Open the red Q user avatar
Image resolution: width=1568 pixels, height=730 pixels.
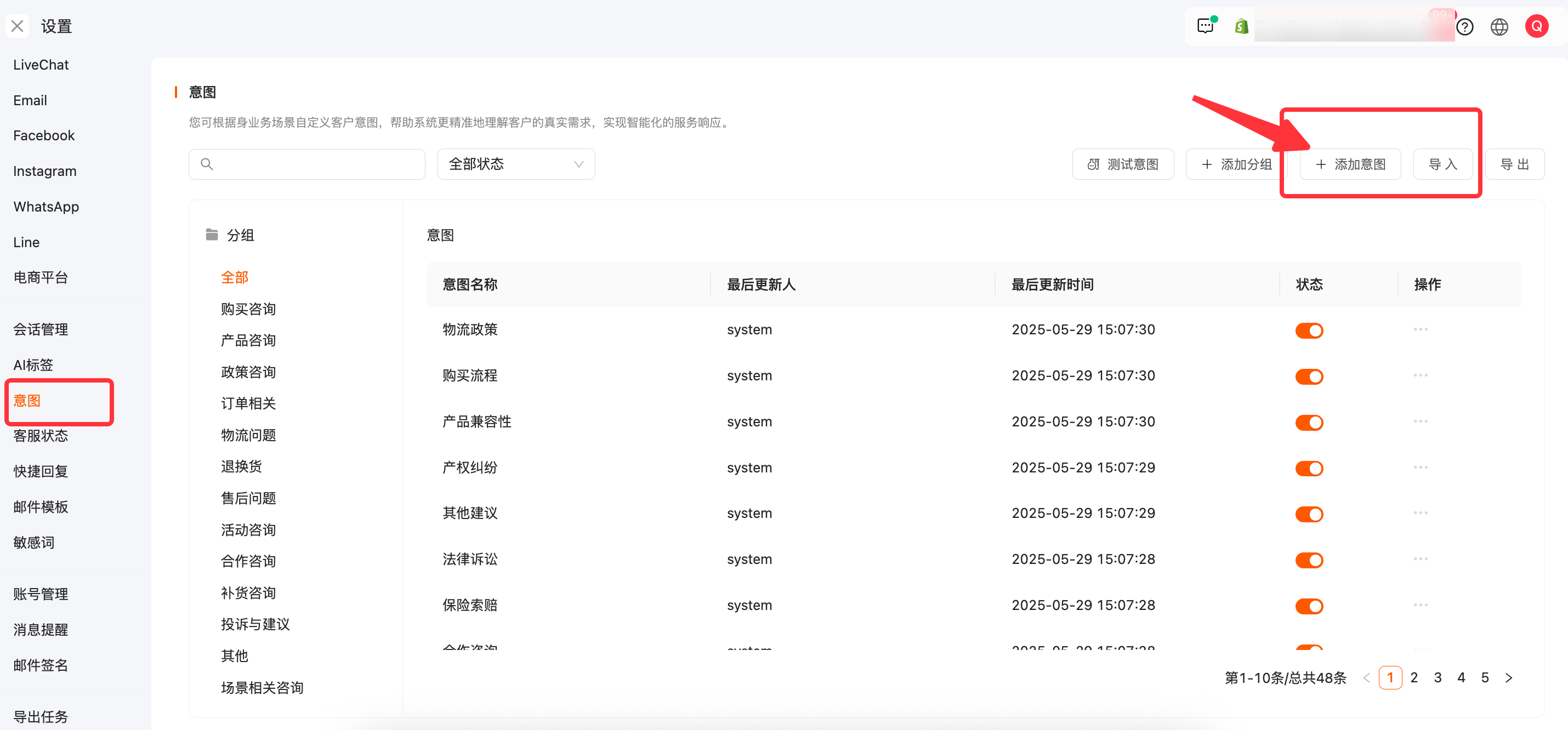click(1536, 26)
